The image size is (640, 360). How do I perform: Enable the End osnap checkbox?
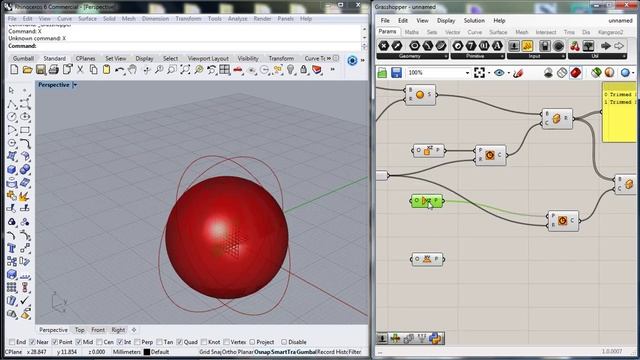click(12, 342)
